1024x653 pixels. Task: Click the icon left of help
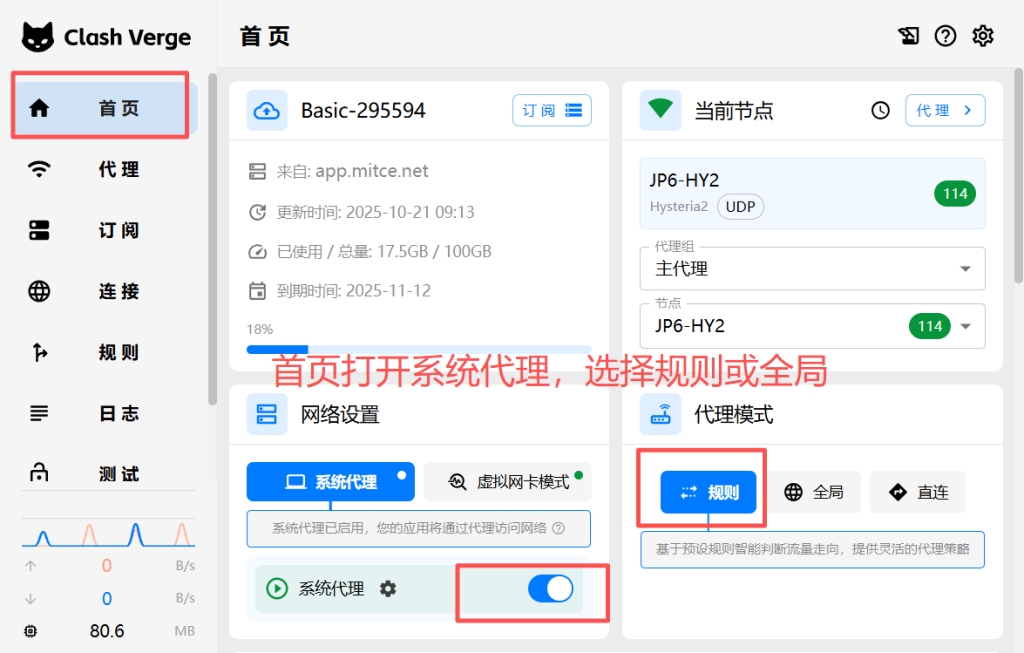908,36
